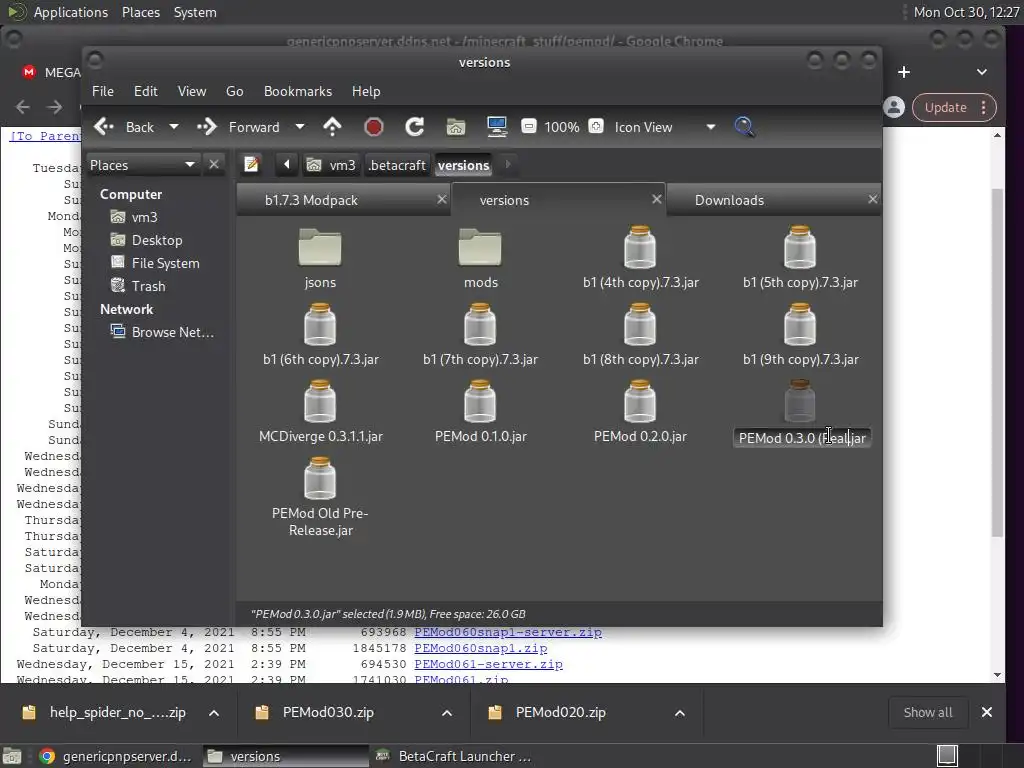
Task: Click the vm3 path bar button
Action: (x=331, y=165)
